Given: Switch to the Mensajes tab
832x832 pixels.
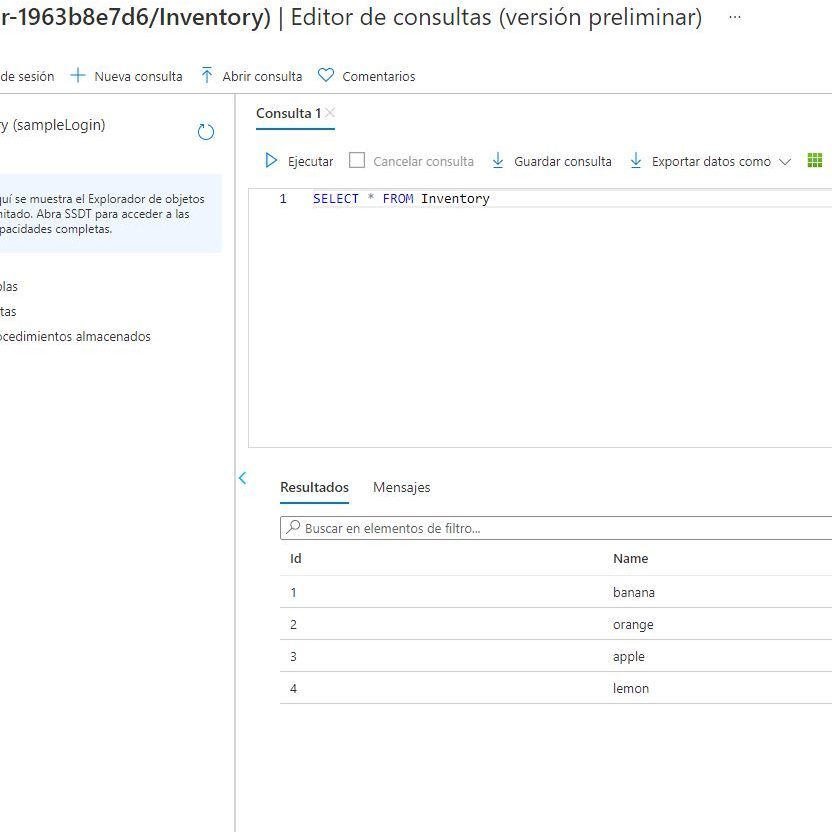Looking at the screenshot, I should 401,487.
